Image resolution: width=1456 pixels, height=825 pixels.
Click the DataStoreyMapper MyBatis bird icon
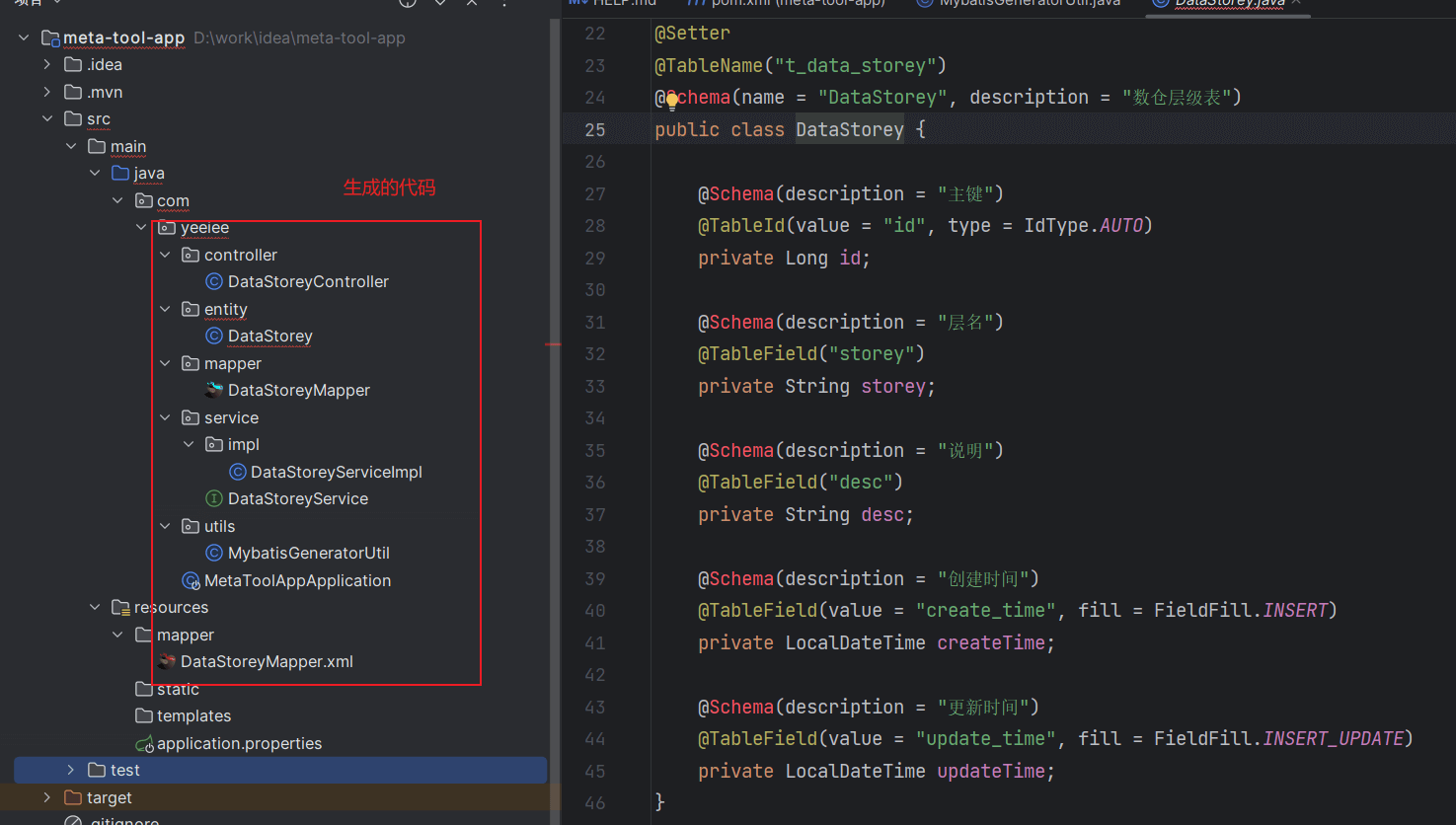[214, 391]
